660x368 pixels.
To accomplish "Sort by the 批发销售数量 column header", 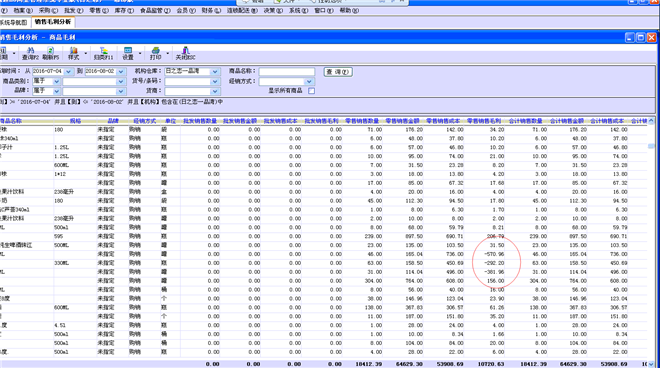I will coord(200,121).
